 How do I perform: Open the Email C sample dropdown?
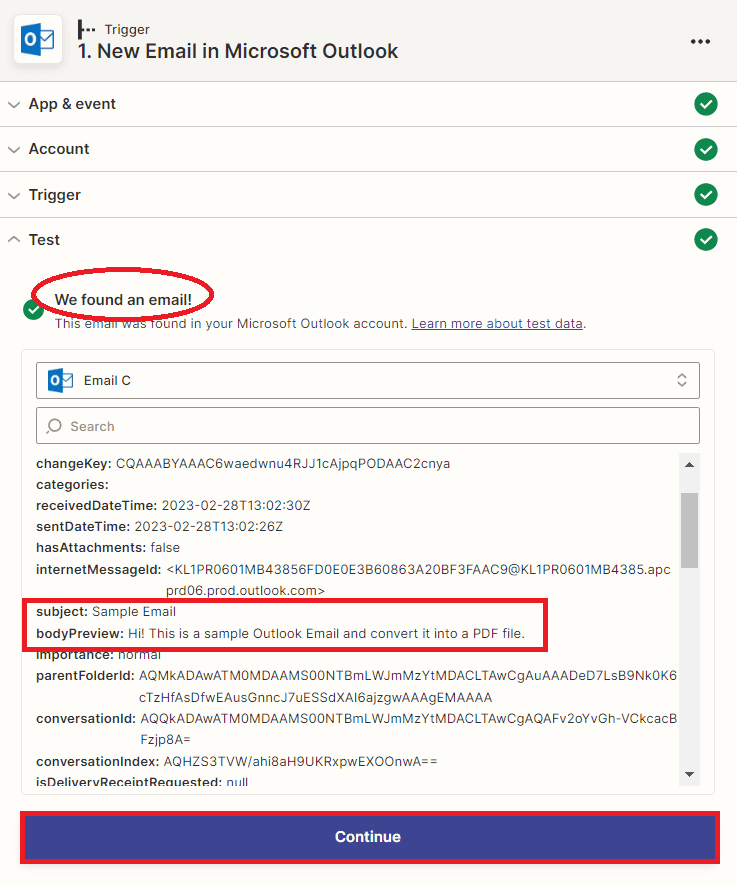coord(367,381)
